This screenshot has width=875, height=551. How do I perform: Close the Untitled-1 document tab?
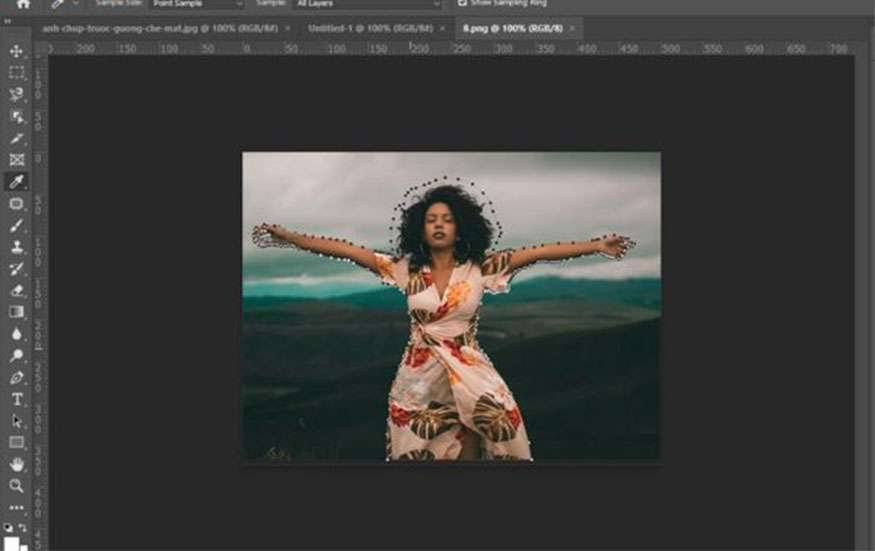point(442,28)
